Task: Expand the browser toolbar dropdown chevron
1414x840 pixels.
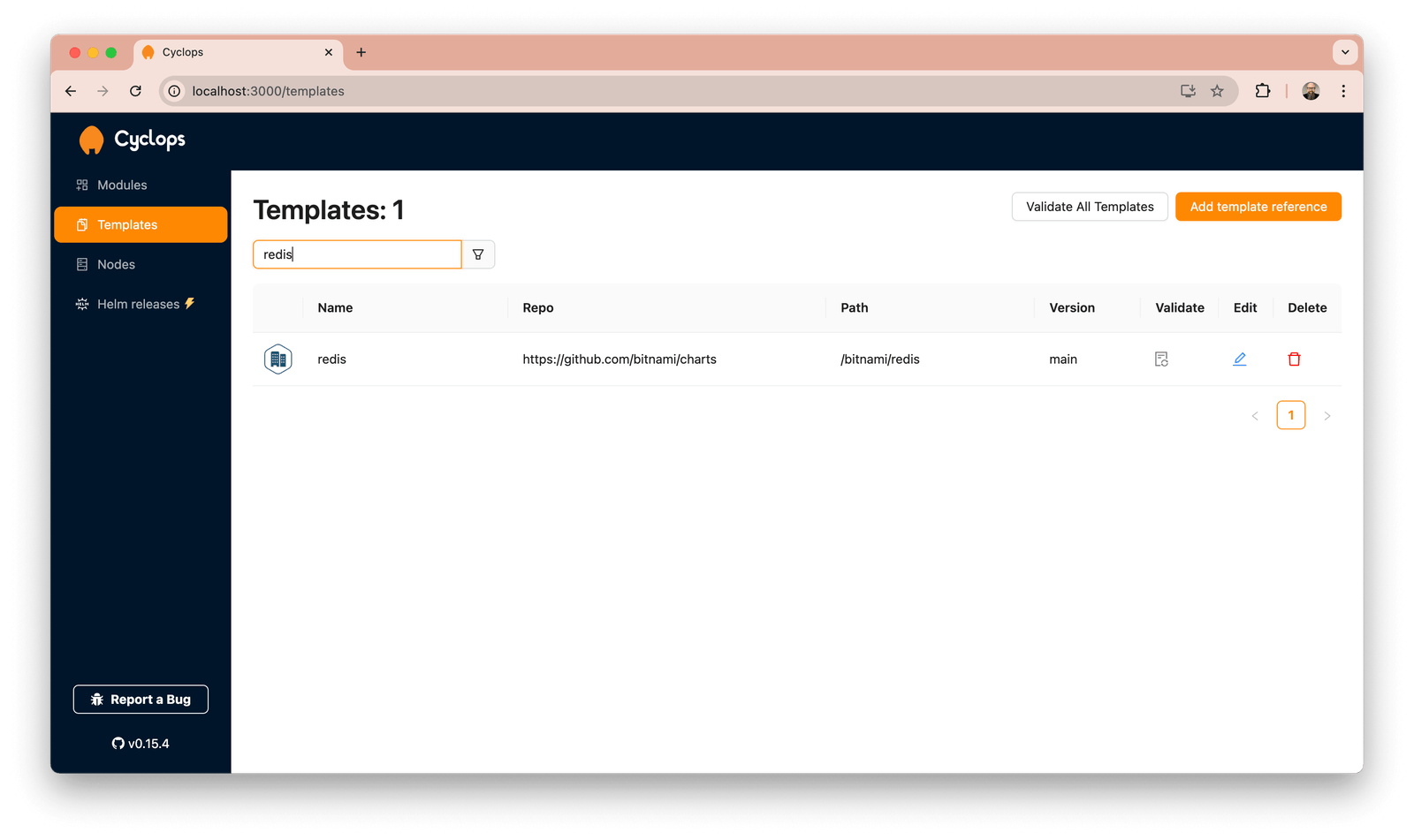Action: point(1344,52)
